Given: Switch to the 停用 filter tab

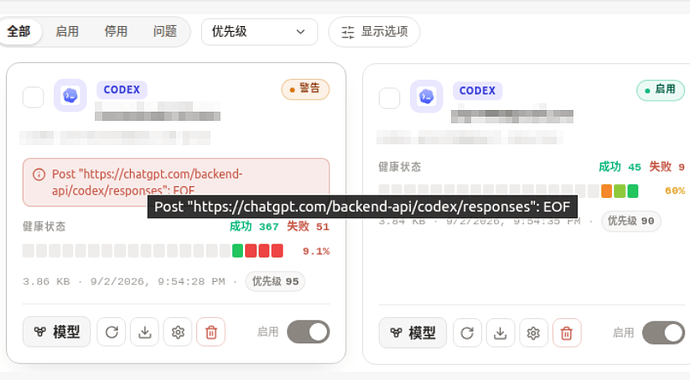Looking at the screenshot, I should 116,32.
